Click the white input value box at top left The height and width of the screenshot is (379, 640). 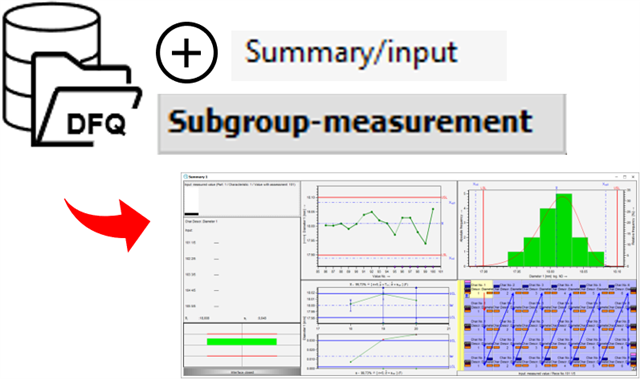191,200
